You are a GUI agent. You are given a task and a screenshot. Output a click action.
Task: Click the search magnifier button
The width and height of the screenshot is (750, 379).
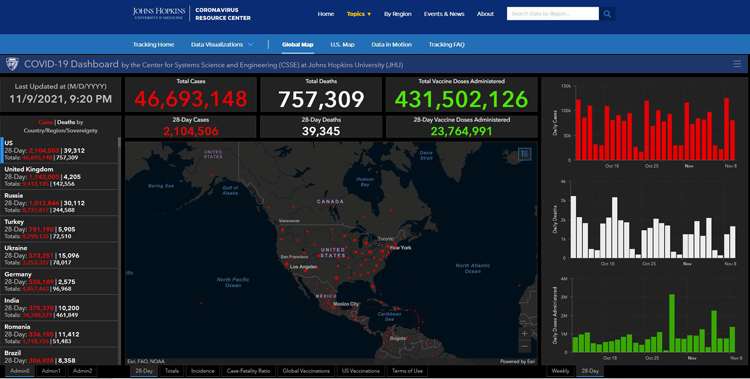(x=607, y=14)
